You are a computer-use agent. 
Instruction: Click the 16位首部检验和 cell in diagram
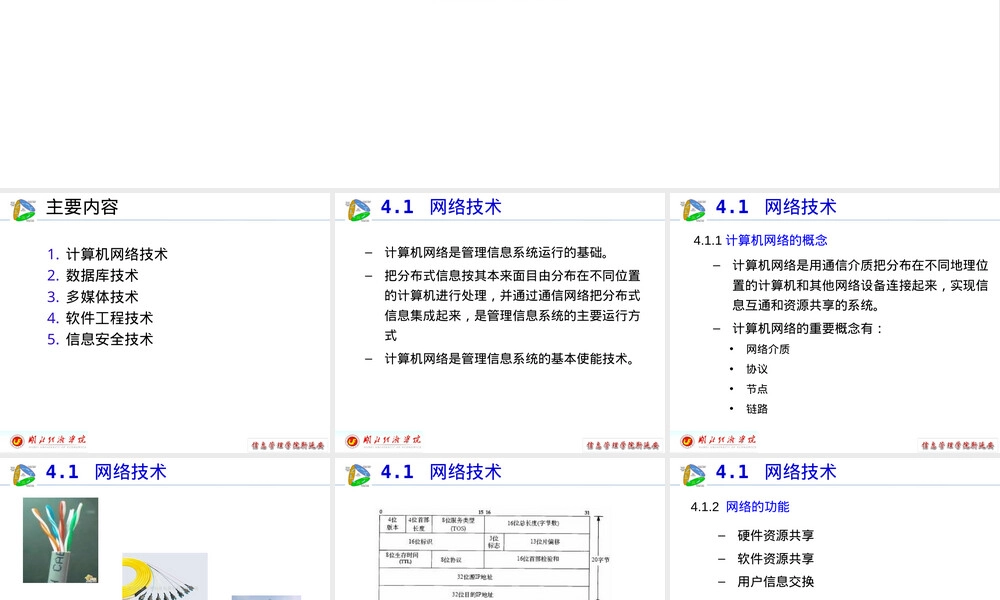tap(538, 559)
